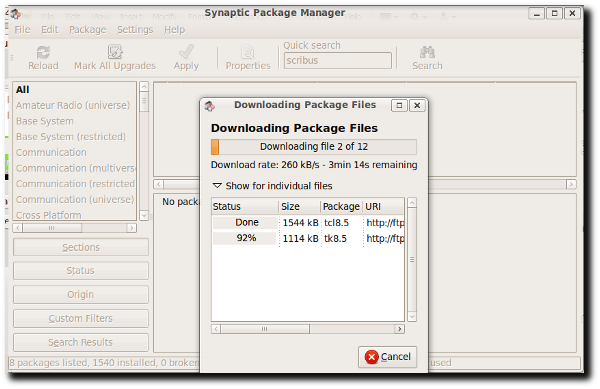Select Communication (multiverse) section
Screen dimensions: 600x389
(x=75, y=168)
